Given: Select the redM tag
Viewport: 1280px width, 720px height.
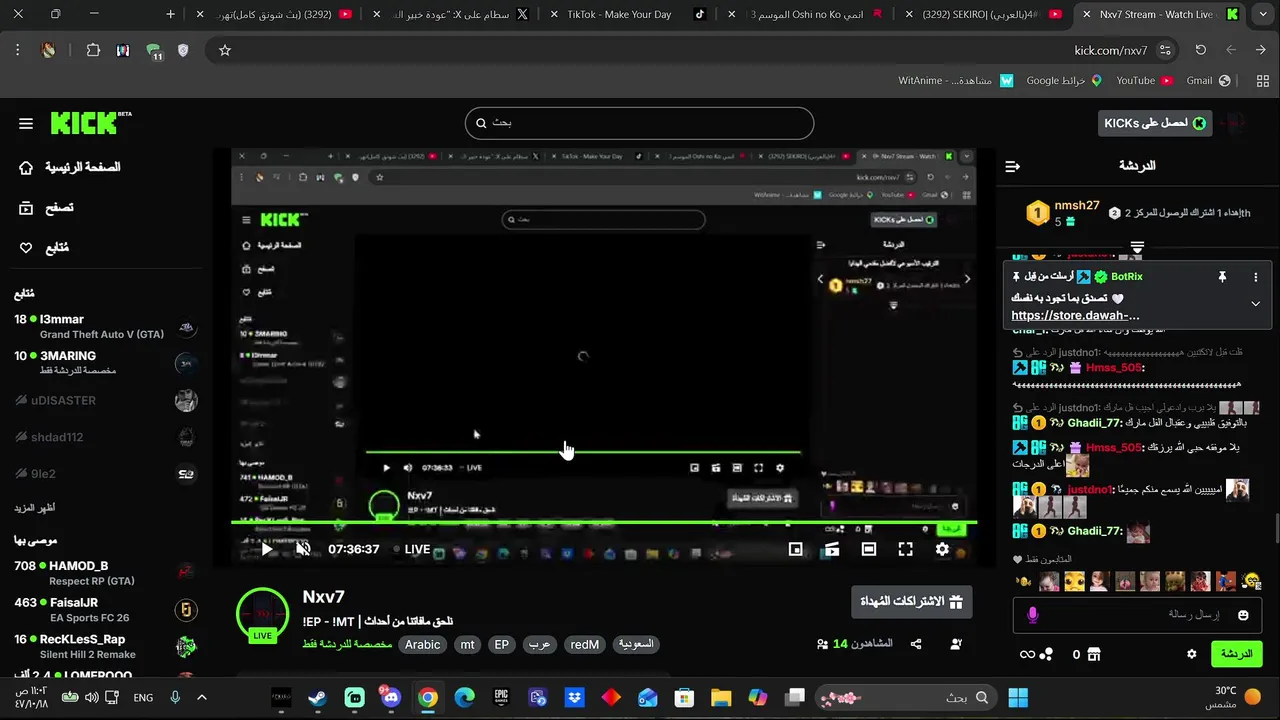Looking at the screenshot, I should tap(584, 645).
